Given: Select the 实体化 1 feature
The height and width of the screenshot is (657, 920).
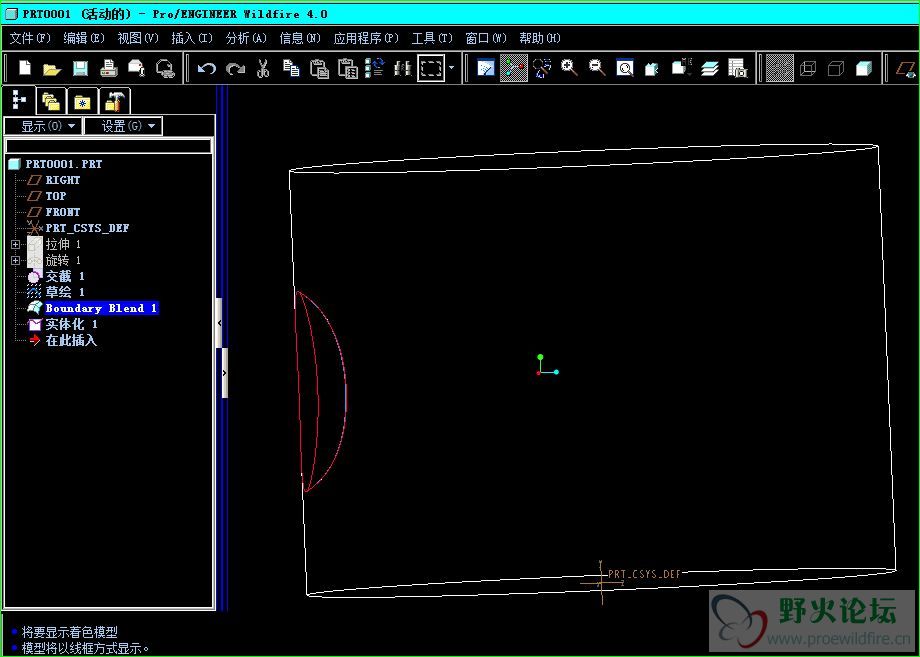Looking at the screenshot, I should (x=63, y=324).
